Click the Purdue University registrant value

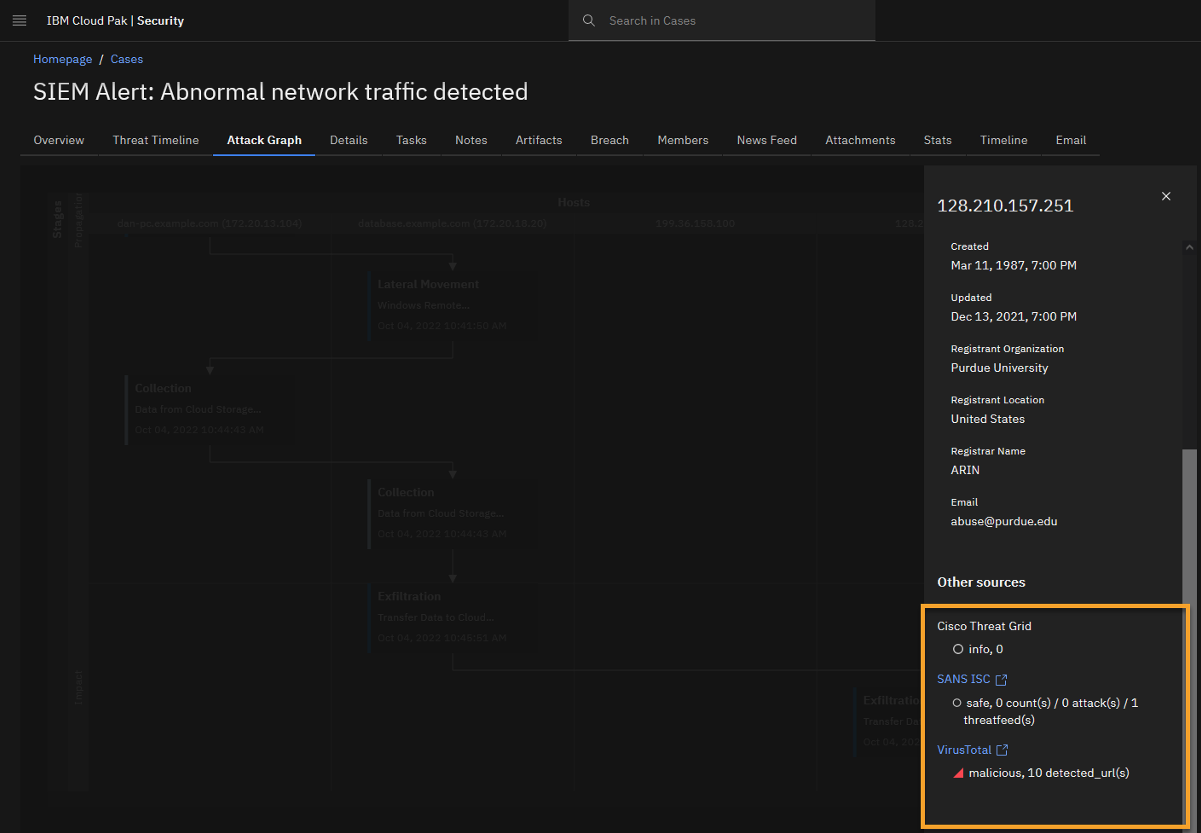[999, 368]
